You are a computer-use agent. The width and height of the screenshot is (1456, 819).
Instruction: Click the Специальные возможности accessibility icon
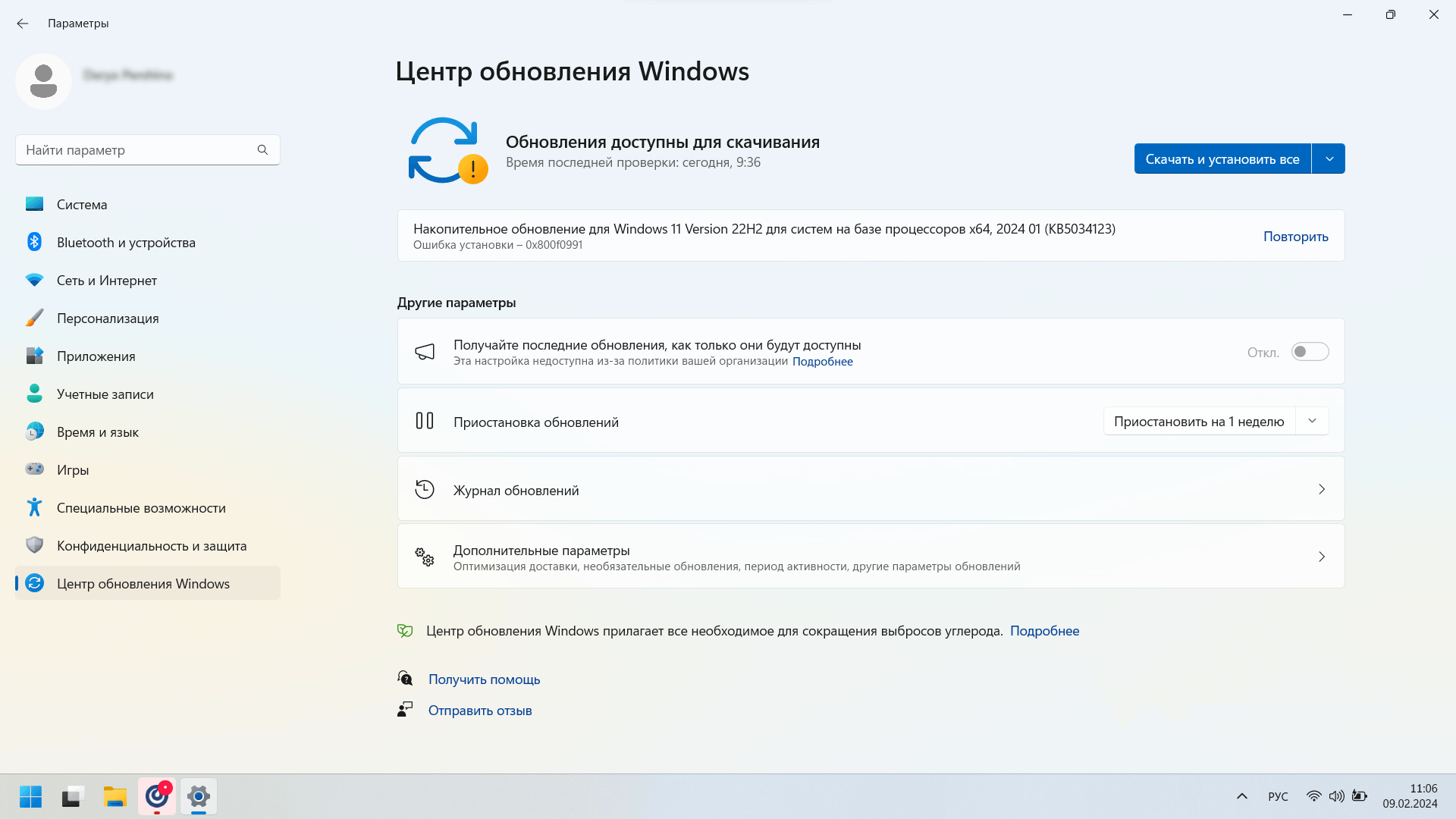(34, 507)
